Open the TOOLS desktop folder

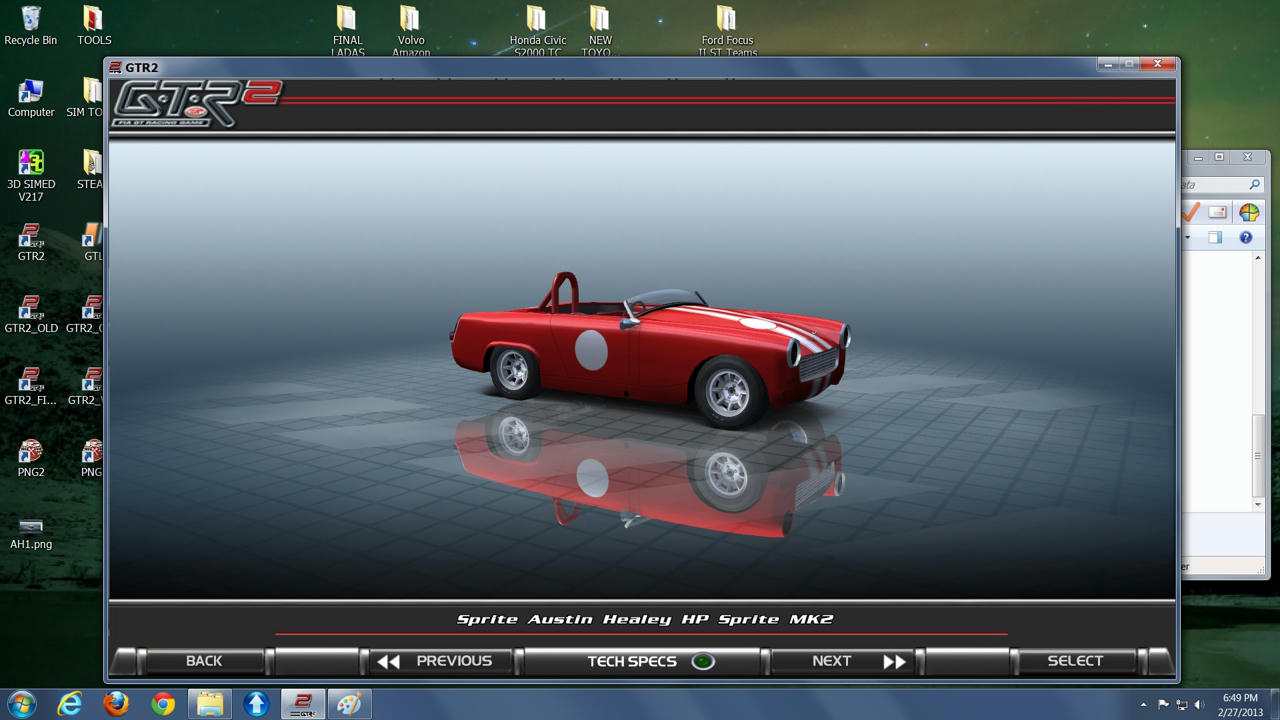(x=93, y=26)
